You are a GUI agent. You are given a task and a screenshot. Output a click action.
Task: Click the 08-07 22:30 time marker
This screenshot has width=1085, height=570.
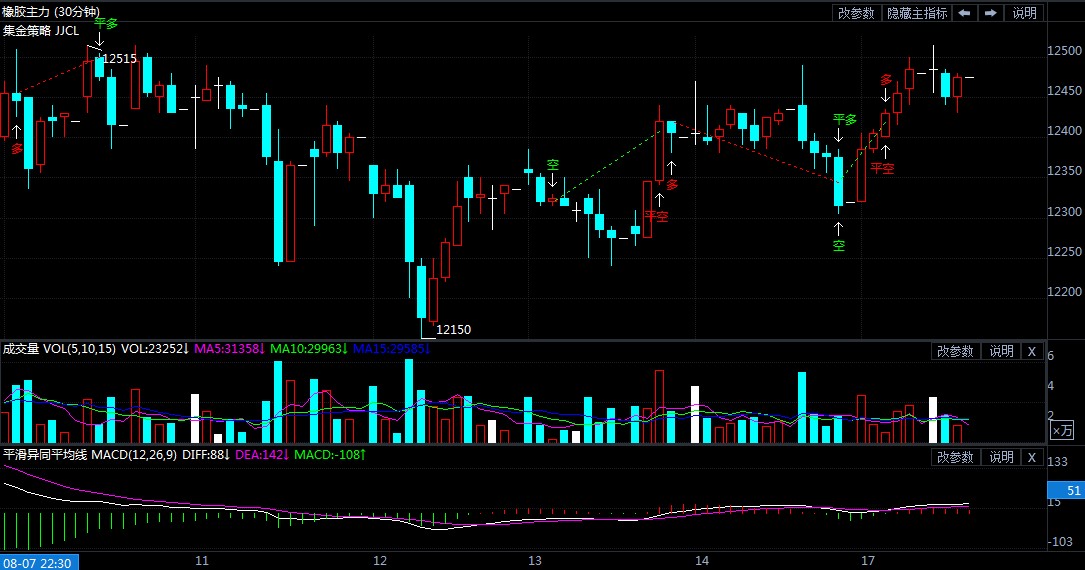[x=39, y=562]
